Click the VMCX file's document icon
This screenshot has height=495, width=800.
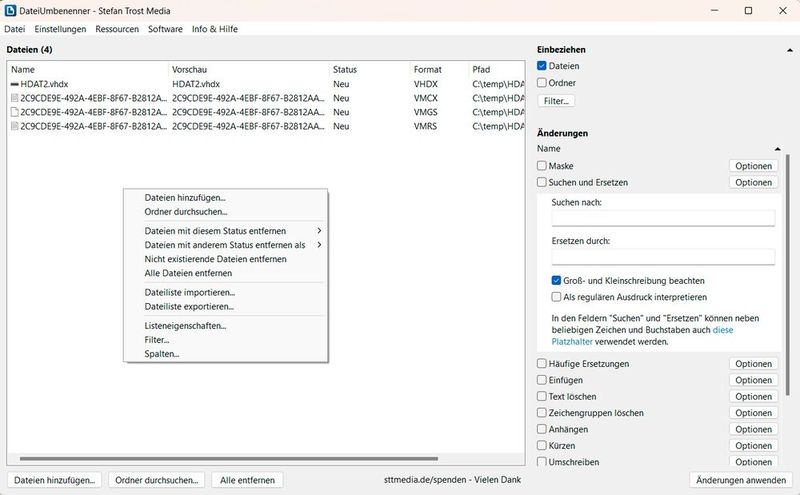tap(14, 99)
